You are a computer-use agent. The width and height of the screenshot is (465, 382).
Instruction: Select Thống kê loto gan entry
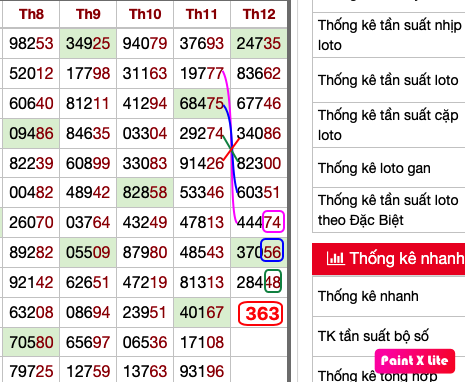click(389, 168)
